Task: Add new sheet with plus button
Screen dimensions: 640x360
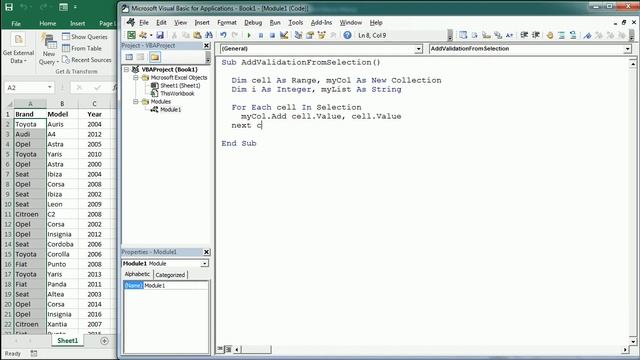Action: point(104,341)
